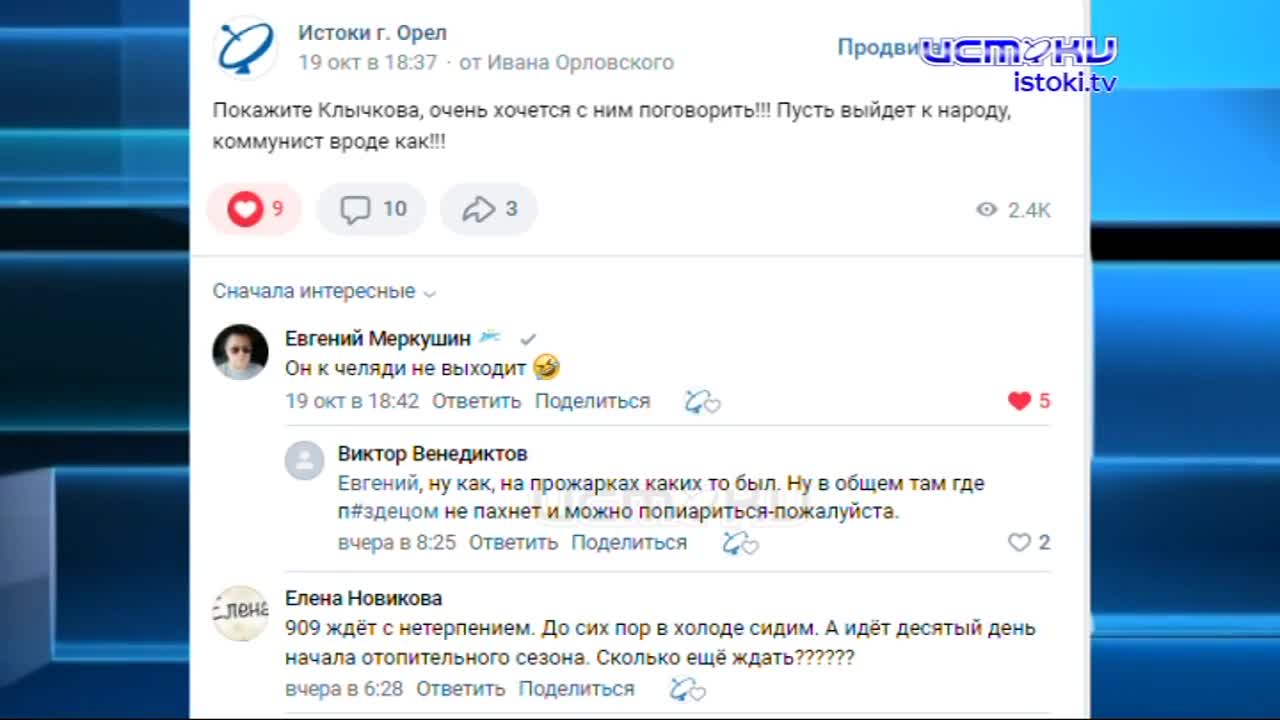Click the reaction sticker icon under Виктор's comment
The image size is (1280, 720).
pyautogui.click(x=739, y=543)
